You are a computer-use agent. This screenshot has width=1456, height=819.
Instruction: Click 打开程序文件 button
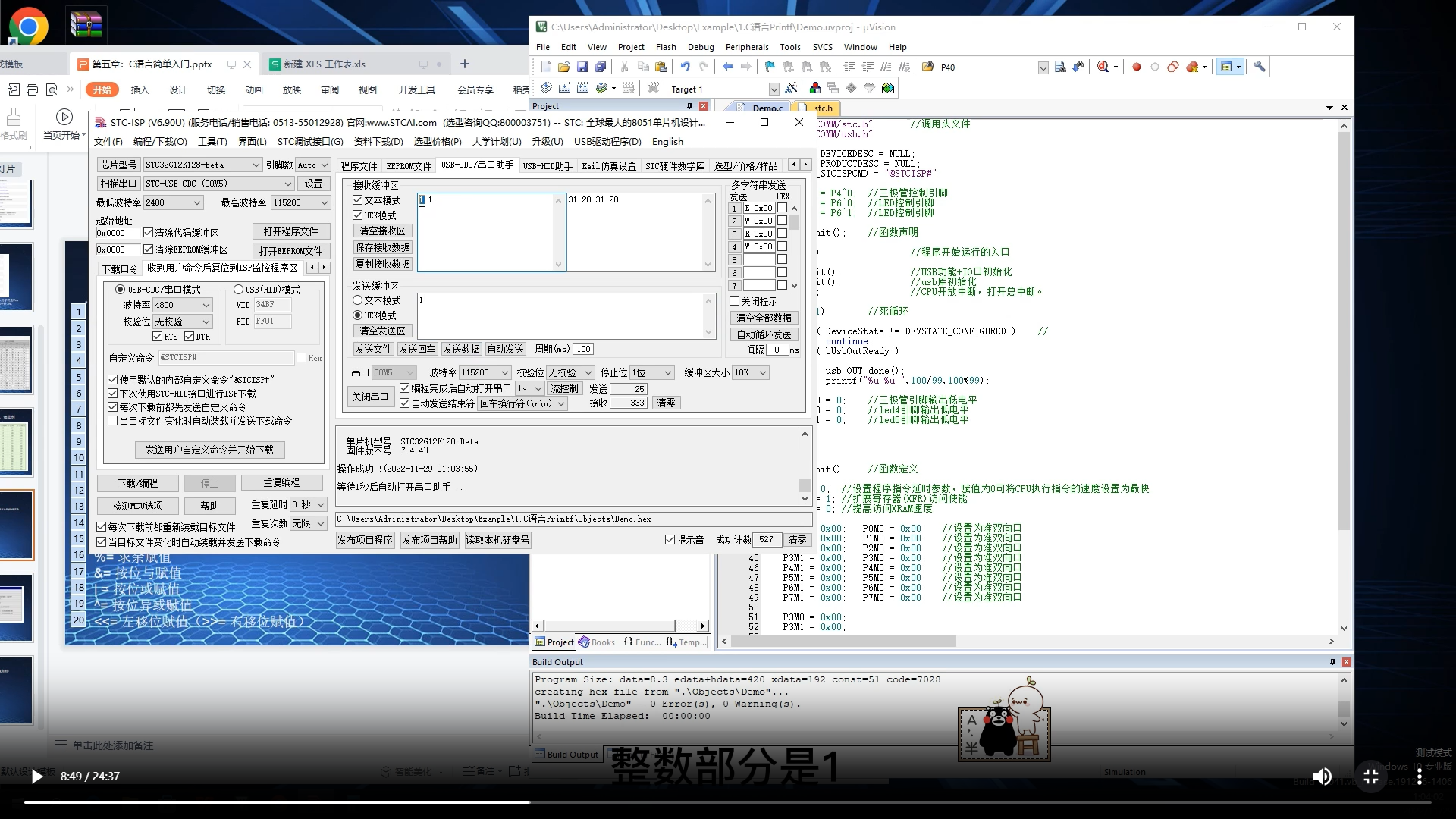[x=290, y=231]
